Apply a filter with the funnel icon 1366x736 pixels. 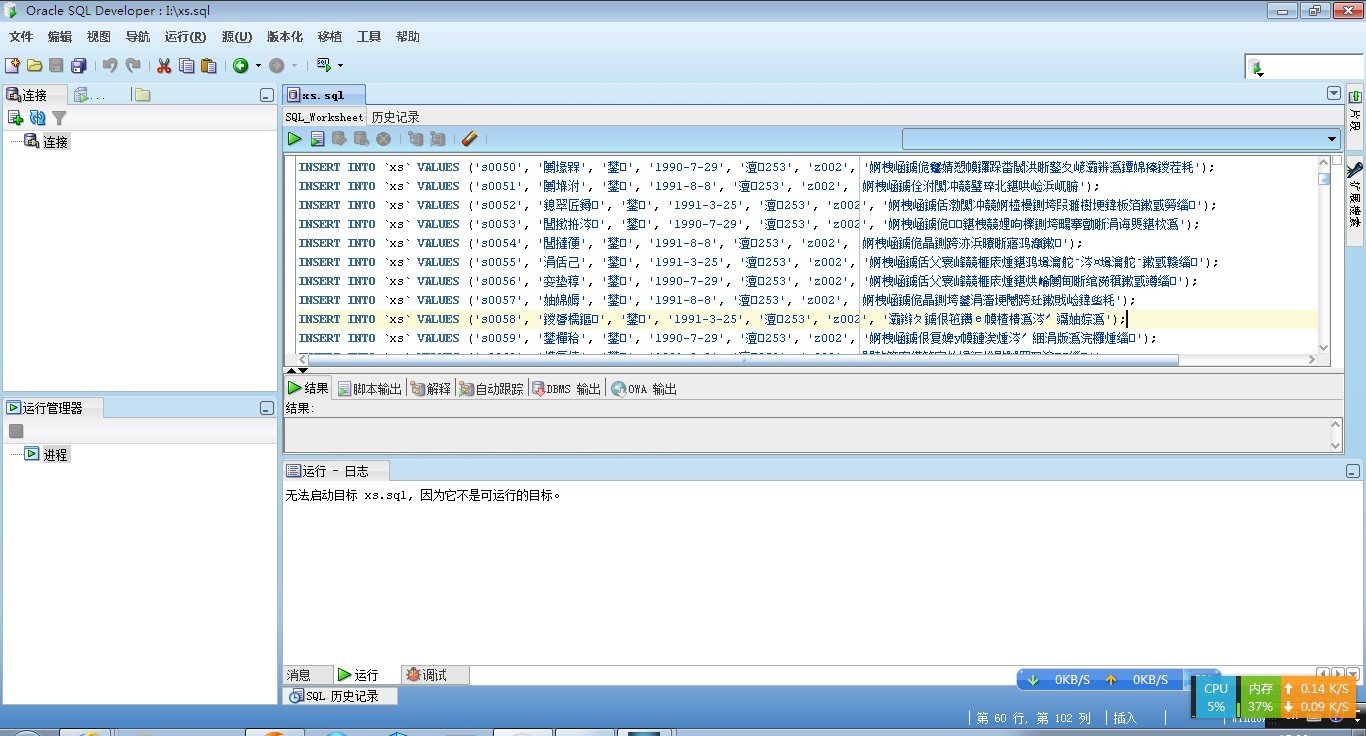coord(57,117)
